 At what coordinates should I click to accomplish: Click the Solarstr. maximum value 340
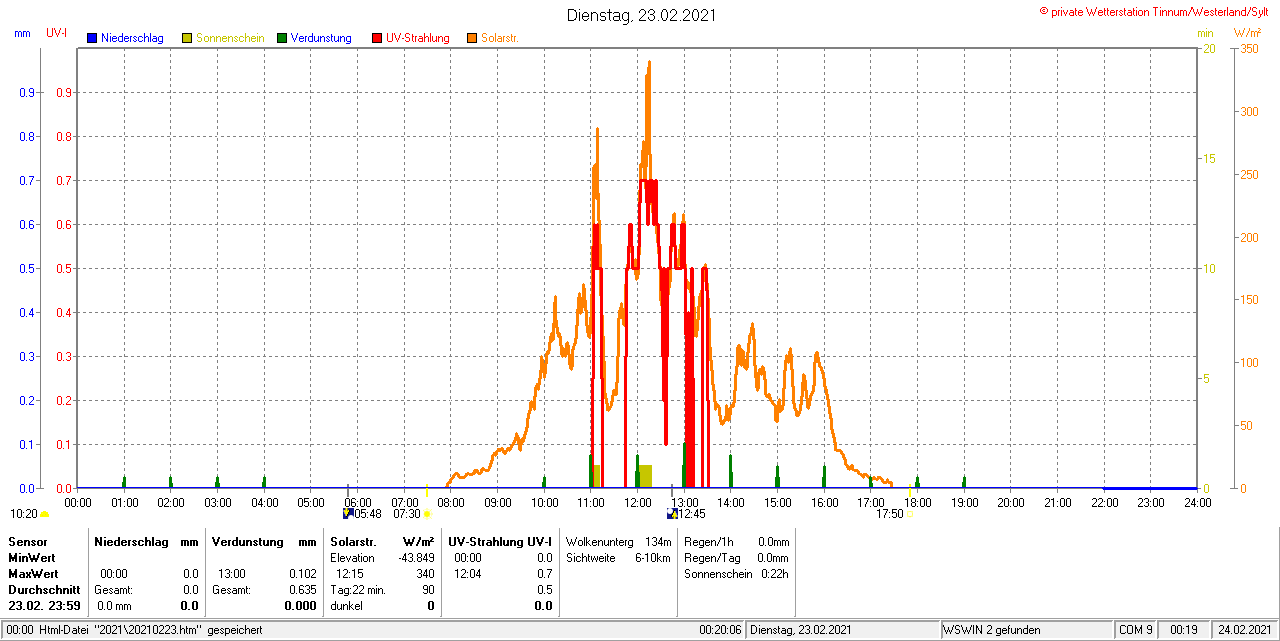[425, 573]
